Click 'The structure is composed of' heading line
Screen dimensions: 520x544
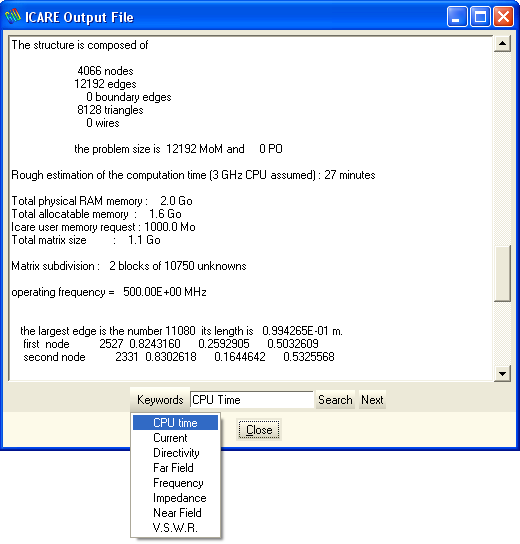[x=80, y=45]
